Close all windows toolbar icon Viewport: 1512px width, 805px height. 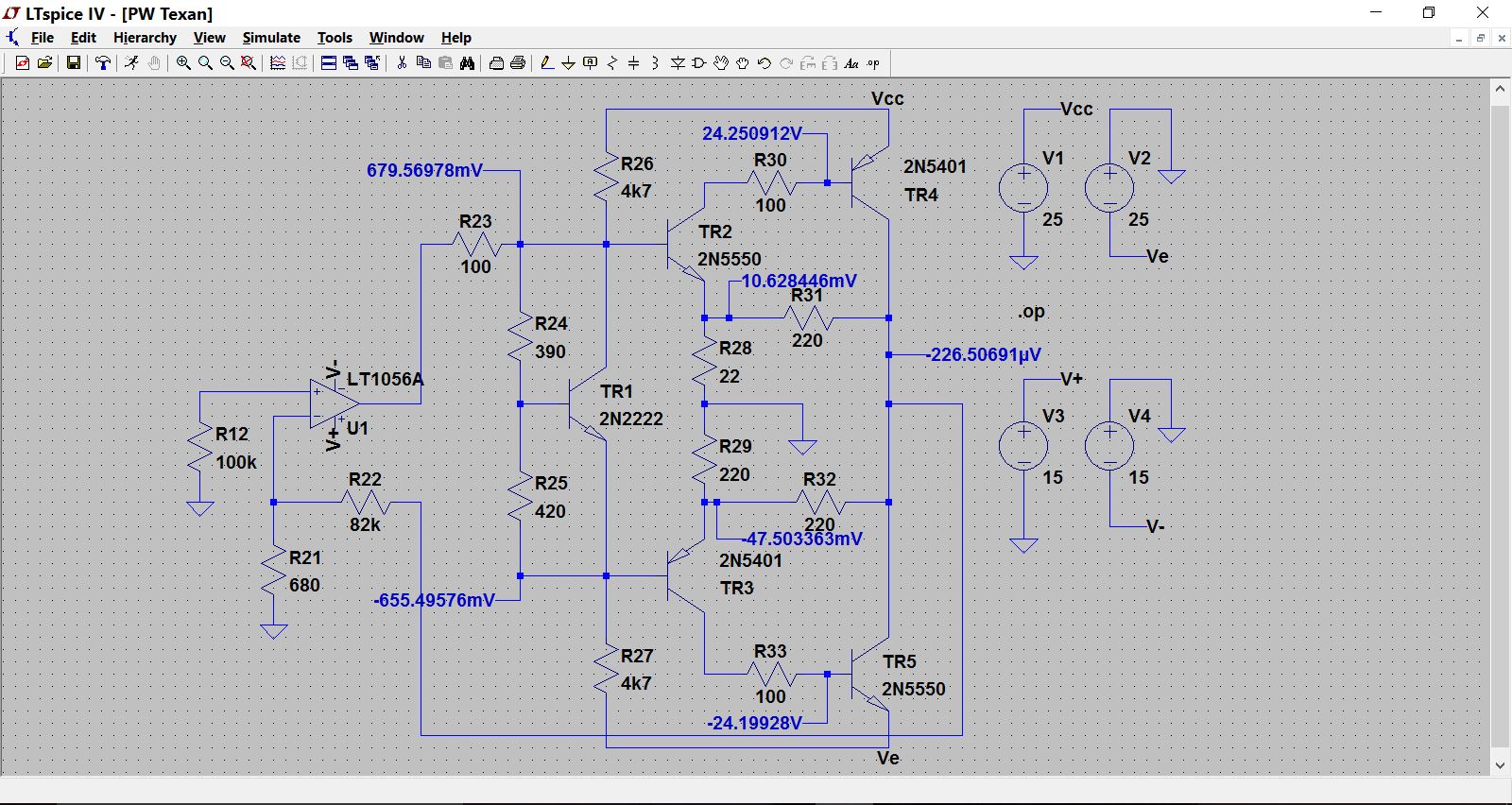click(x=372, y=63)
